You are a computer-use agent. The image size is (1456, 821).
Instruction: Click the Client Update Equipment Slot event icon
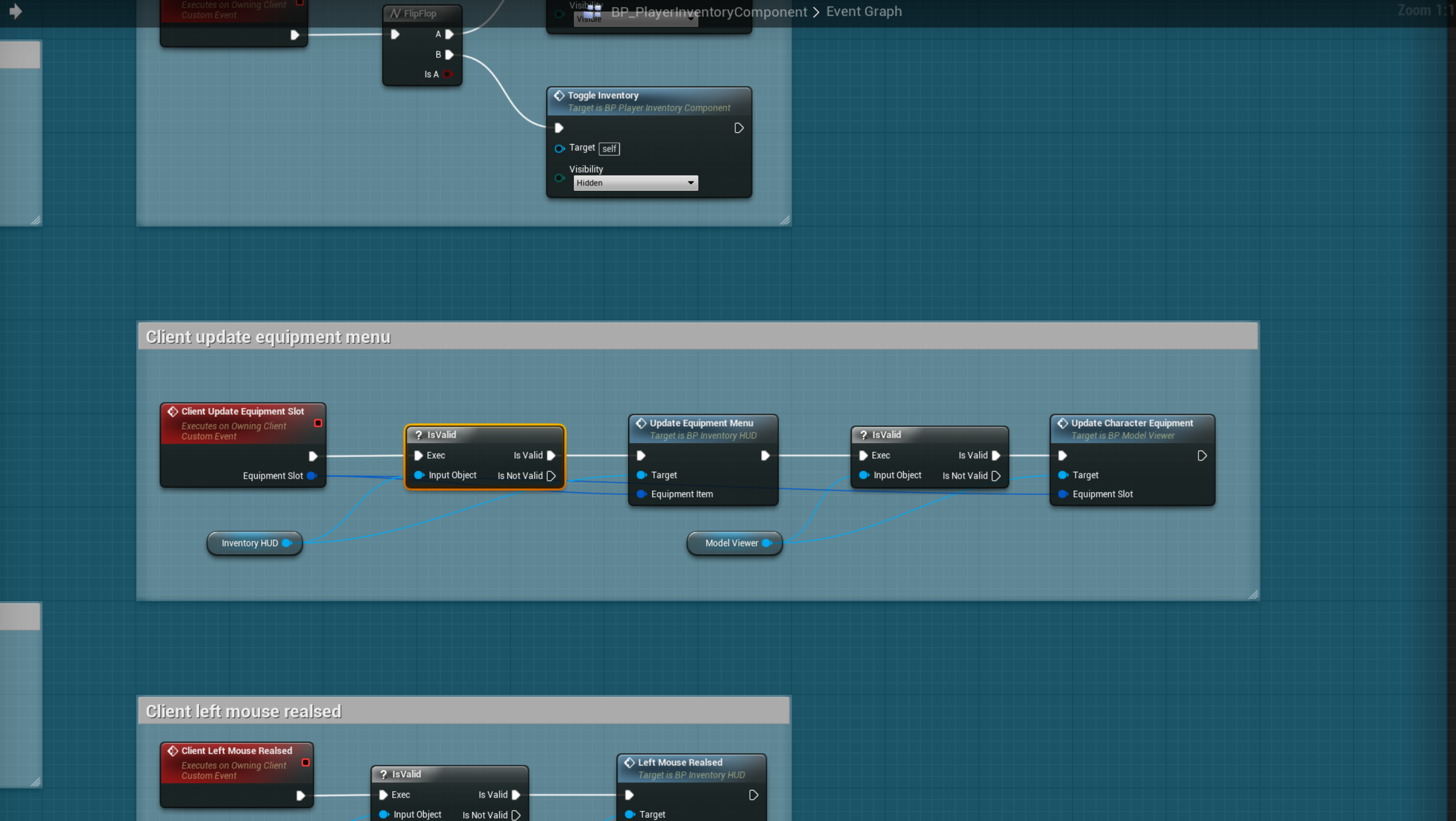(173, 411)
